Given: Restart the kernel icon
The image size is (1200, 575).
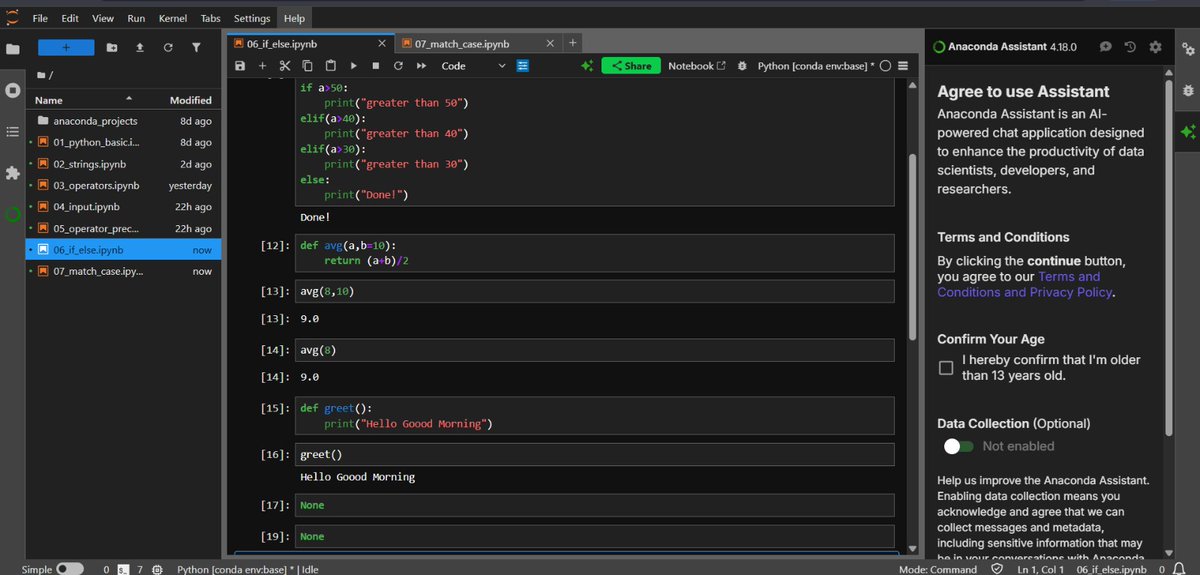Looking at the screenshot, I should pos(398,66).
